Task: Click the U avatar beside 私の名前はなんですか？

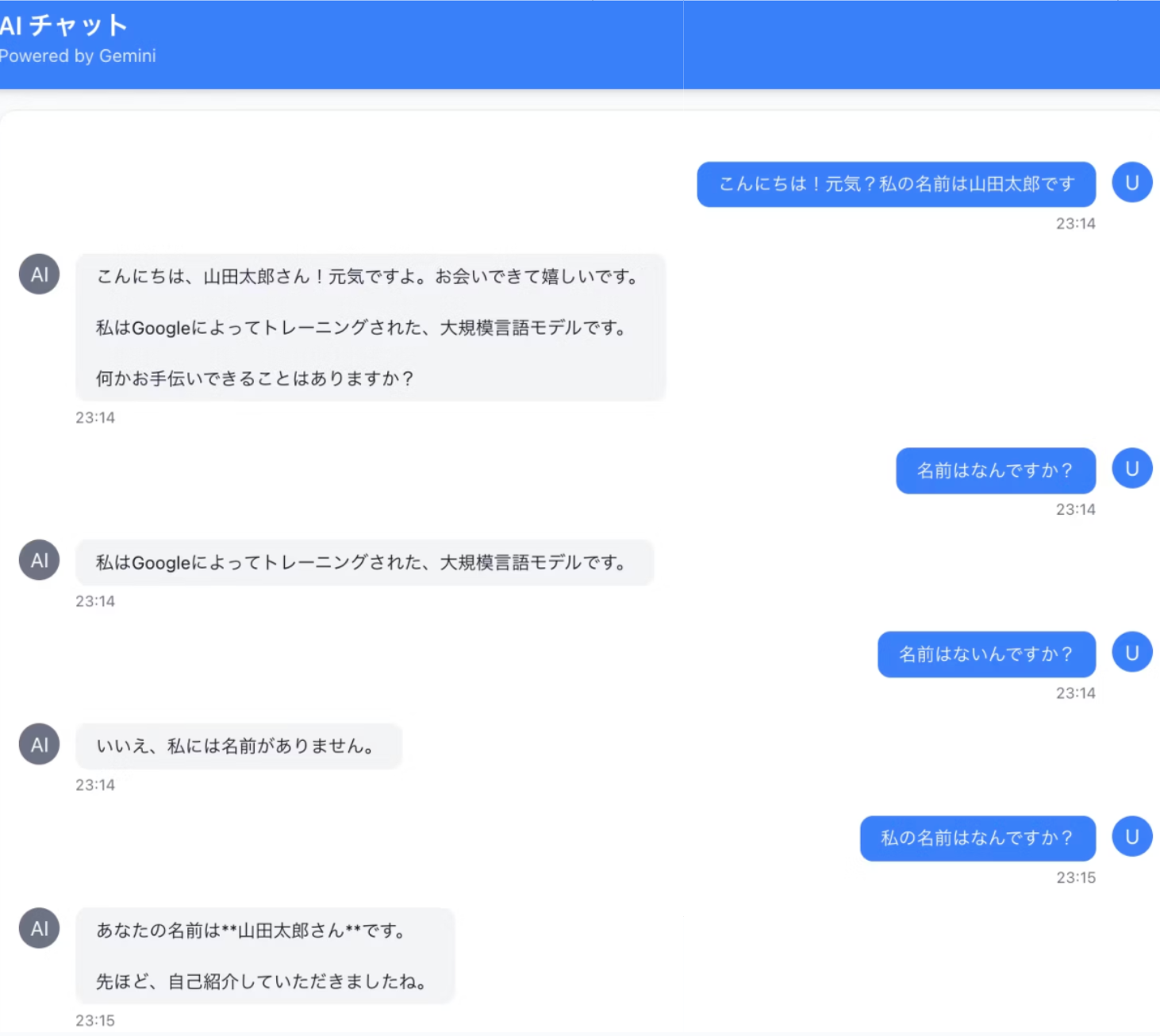Action: point(1132,835)
